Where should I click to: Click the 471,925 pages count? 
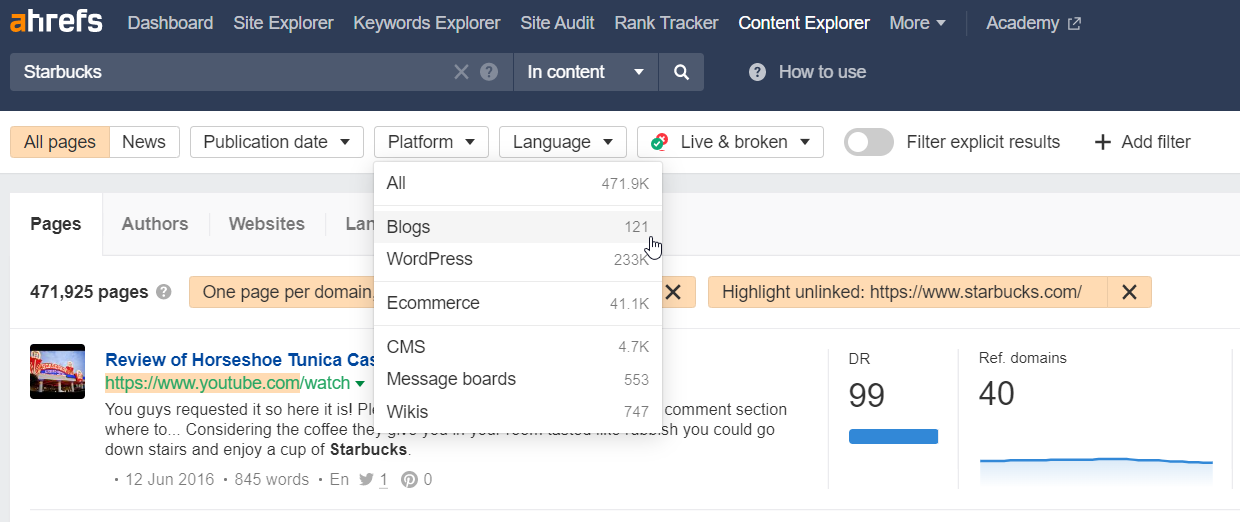pos(89,293)
